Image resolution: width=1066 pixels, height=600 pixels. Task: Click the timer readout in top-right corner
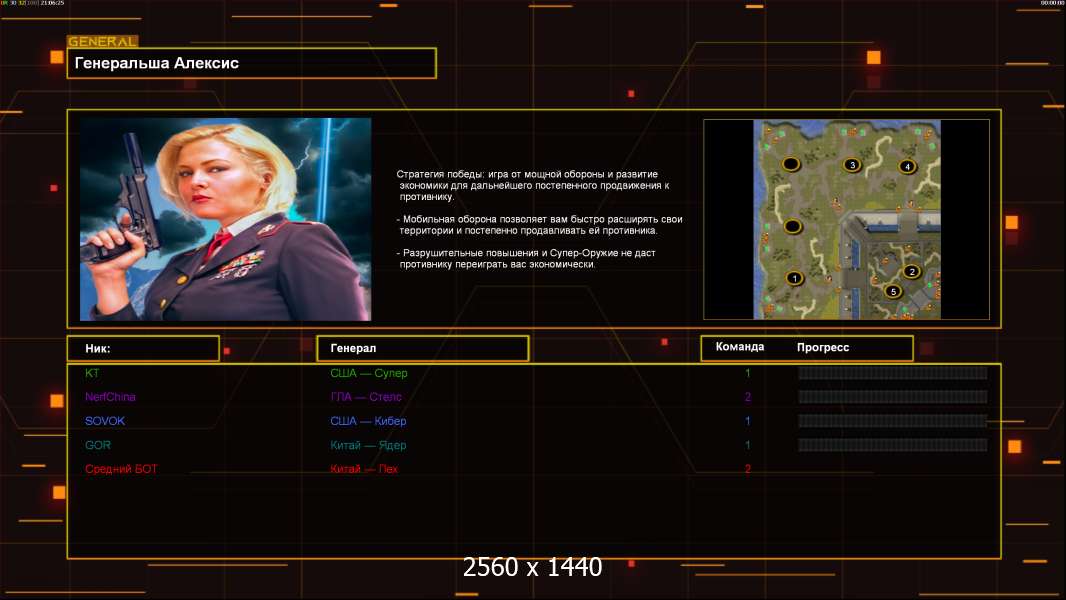click(1052, 3)
